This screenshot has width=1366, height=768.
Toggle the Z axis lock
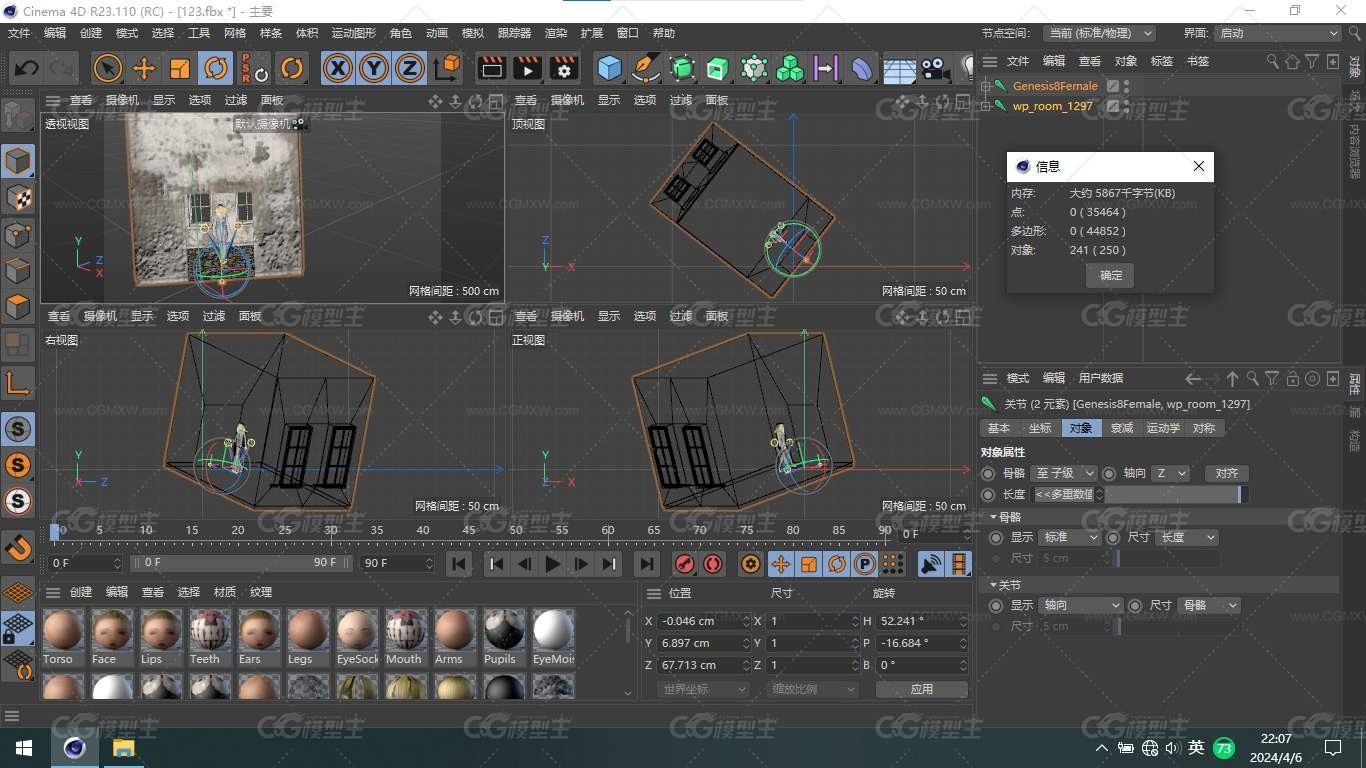[x=410, y=68]
